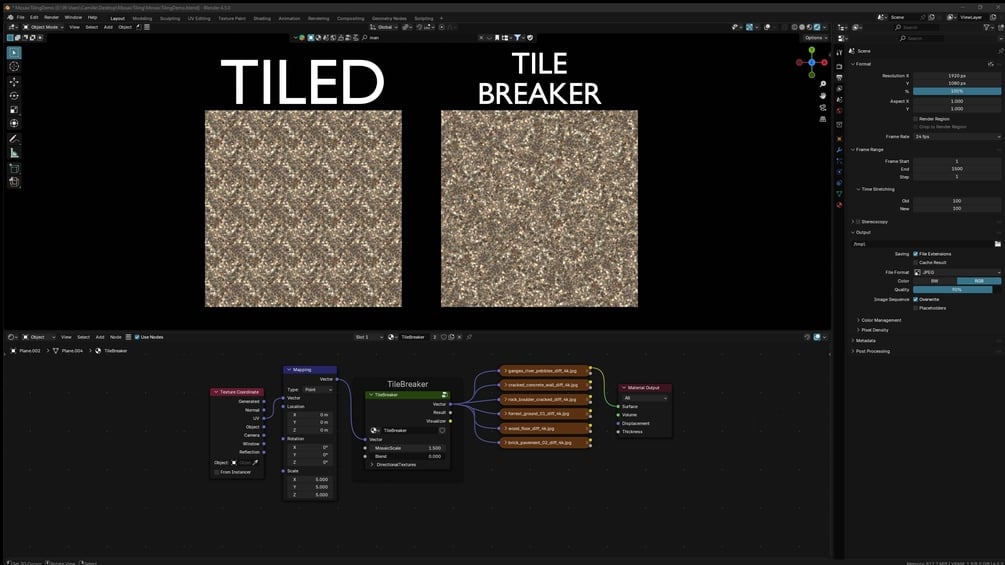This screenshot has height=565, width=1005.
Task: Select RGB color mode
Action: [979, 281]
